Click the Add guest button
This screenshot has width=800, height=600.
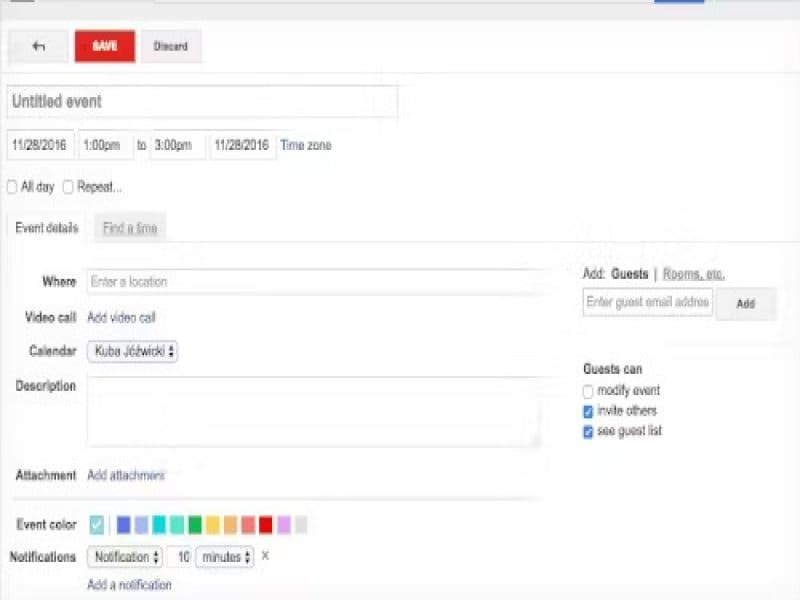pos(745,304)
